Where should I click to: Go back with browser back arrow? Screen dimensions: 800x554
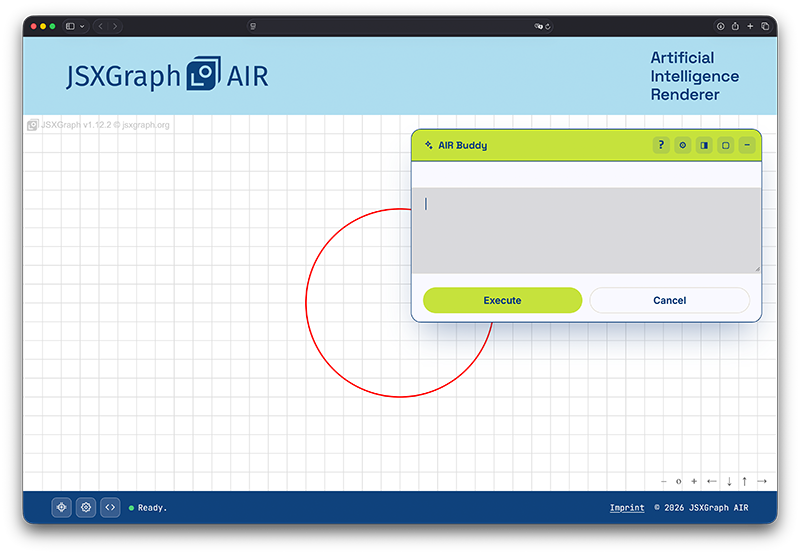(101, 27)
